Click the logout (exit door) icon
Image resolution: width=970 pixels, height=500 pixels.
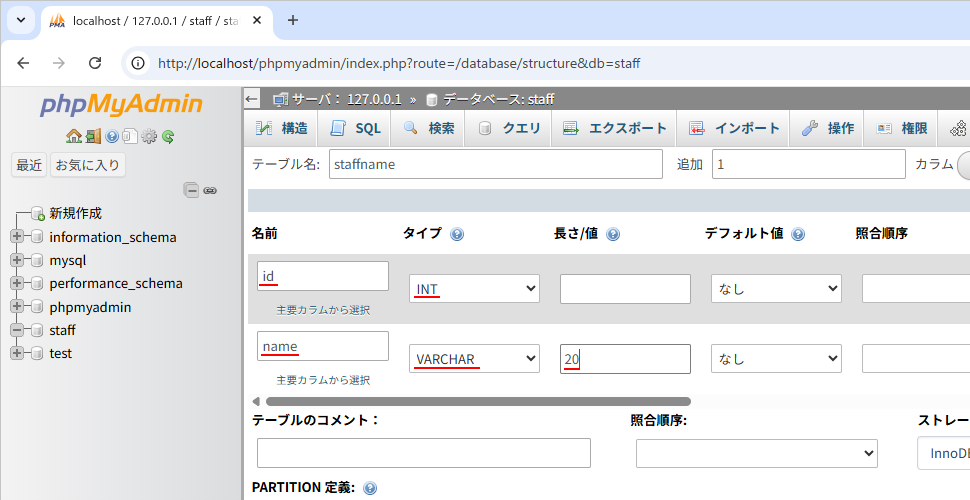click(92, 136)
